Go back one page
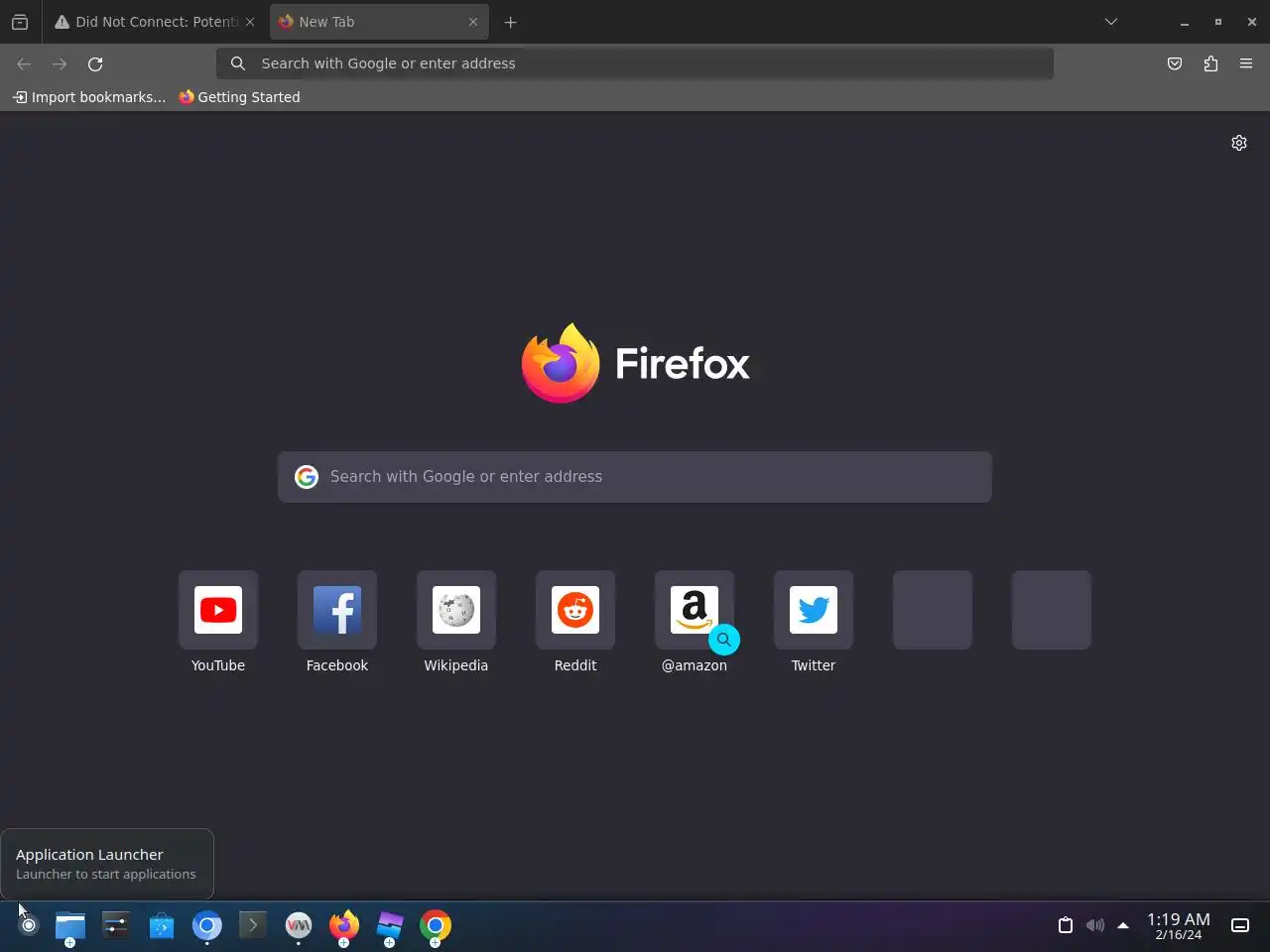Screen dimensions: 1270x952 (24, 63)
